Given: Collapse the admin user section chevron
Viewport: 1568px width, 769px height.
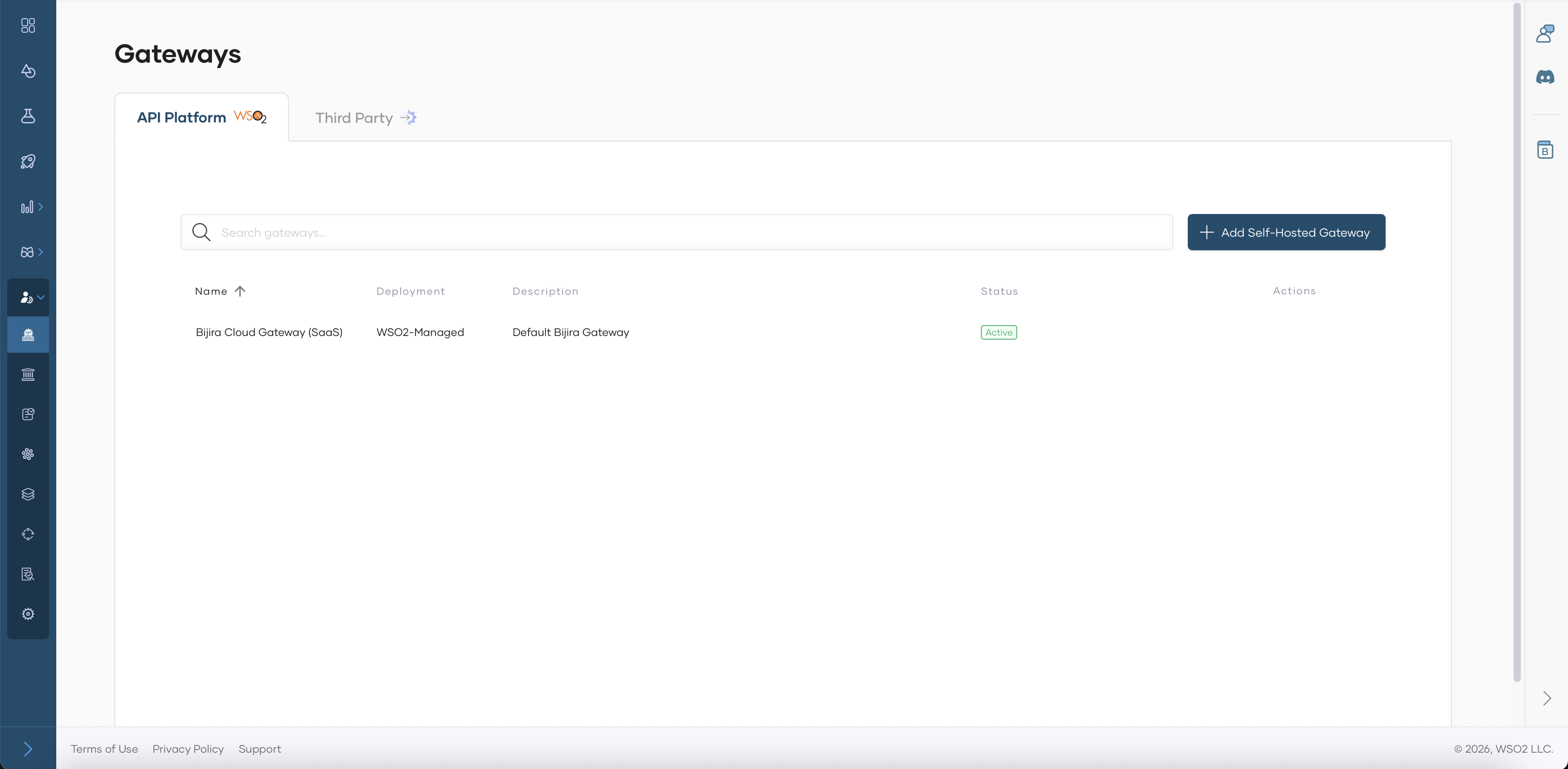Looking at the screenshot, I should 41,297.
